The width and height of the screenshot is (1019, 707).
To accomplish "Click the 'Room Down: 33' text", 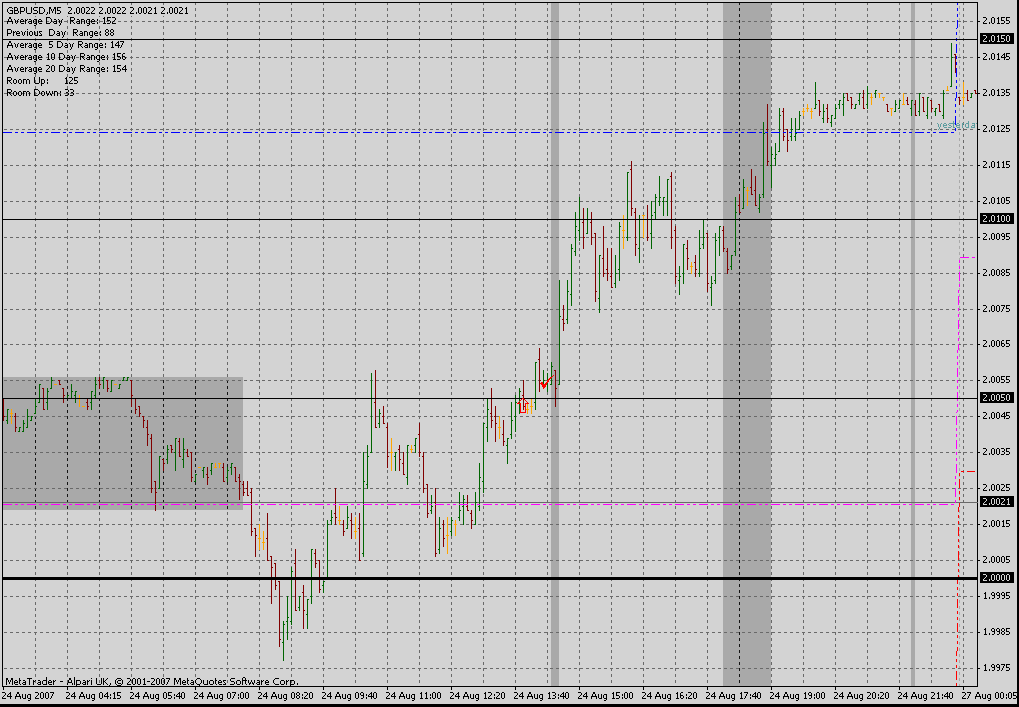I will 40,93.
